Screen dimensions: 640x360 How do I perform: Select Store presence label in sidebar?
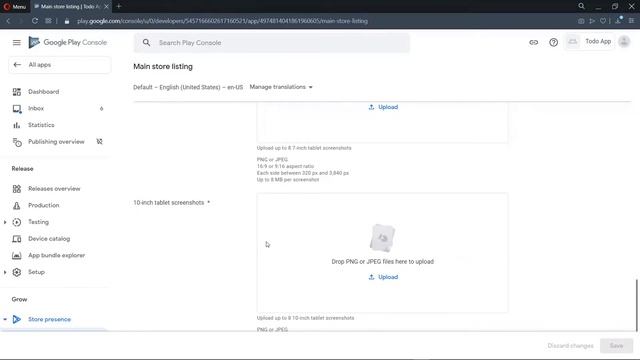(49, 319)
